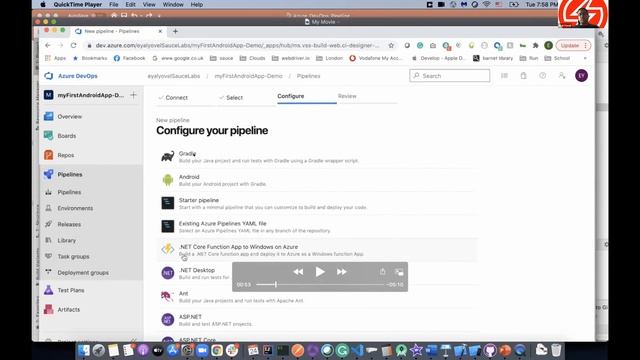Open the user settings icon
Image resolution: width=640 pixels, height=360 pixels.
(x=562, y=76)
